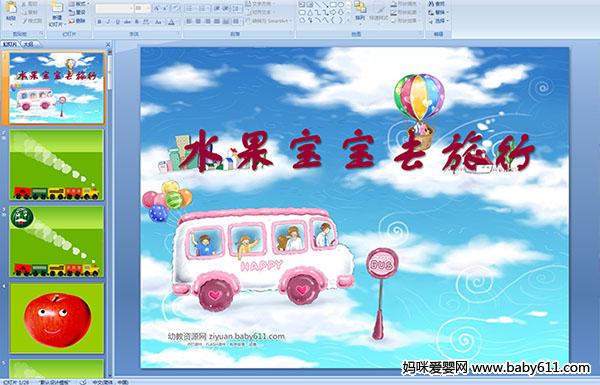
Task: Select the oval shape in shapes gallery
Action: 341,5
